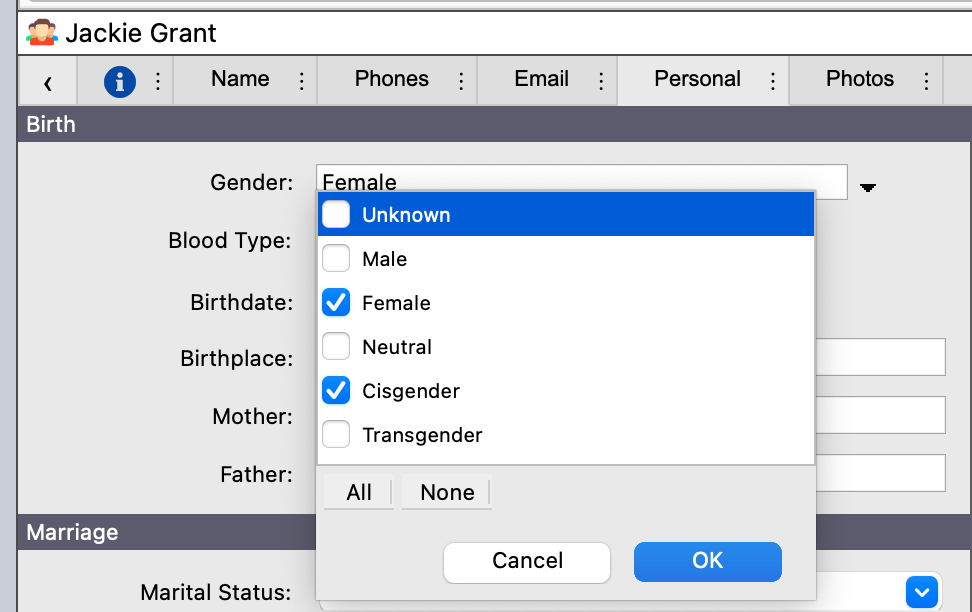972x612 pixels.
Task: Open the Photos tab options dots
Action: coord(926,81)
